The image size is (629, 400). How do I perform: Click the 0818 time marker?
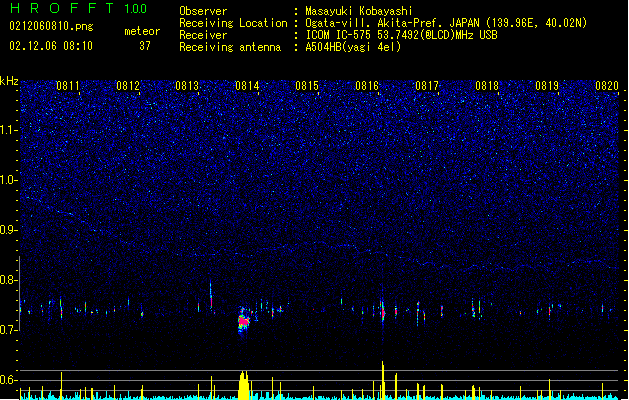487,86
